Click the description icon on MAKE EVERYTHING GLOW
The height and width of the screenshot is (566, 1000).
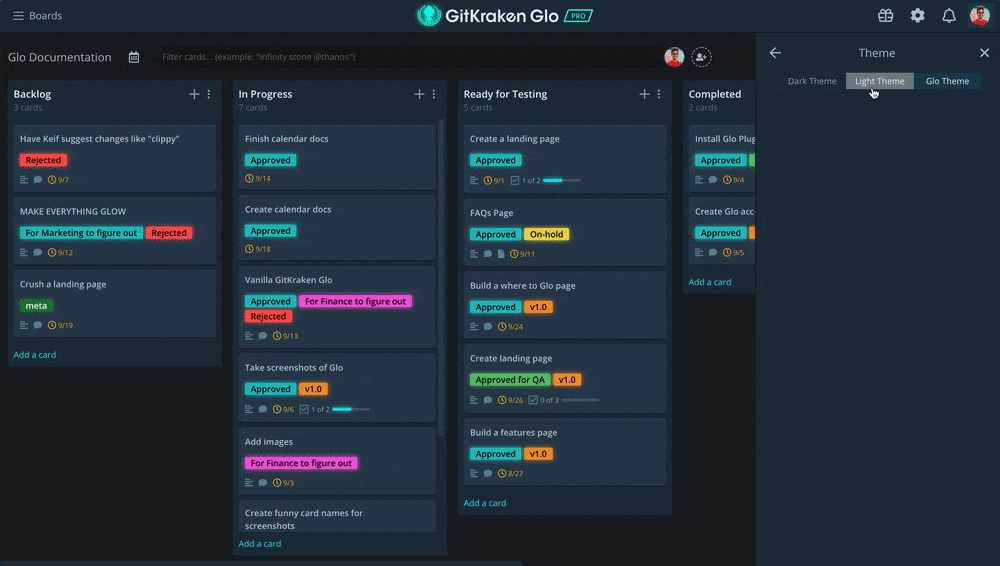(24, 253)
